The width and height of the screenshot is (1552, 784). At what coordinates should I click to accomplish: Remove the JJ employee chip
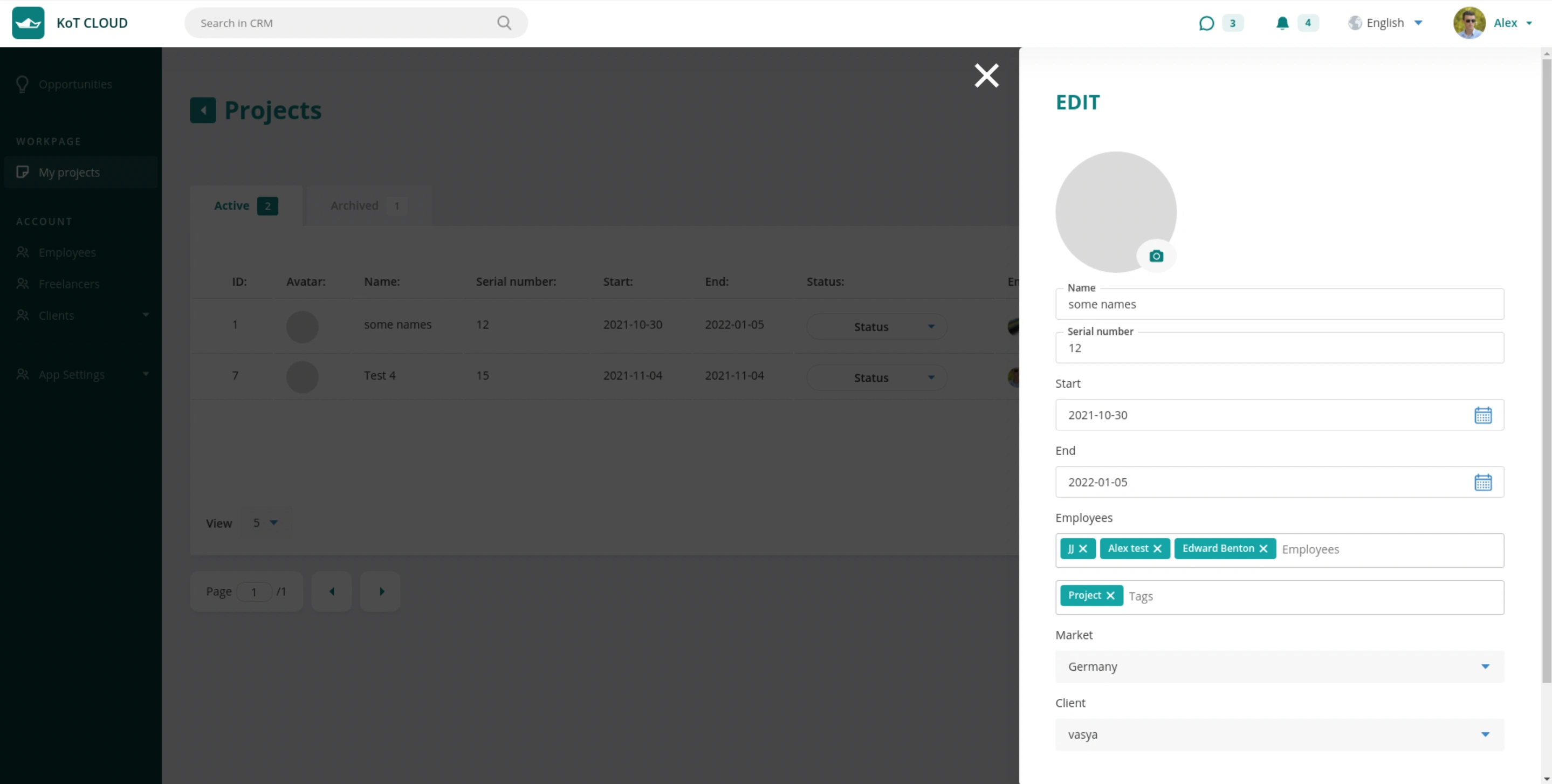[1083, 548]
